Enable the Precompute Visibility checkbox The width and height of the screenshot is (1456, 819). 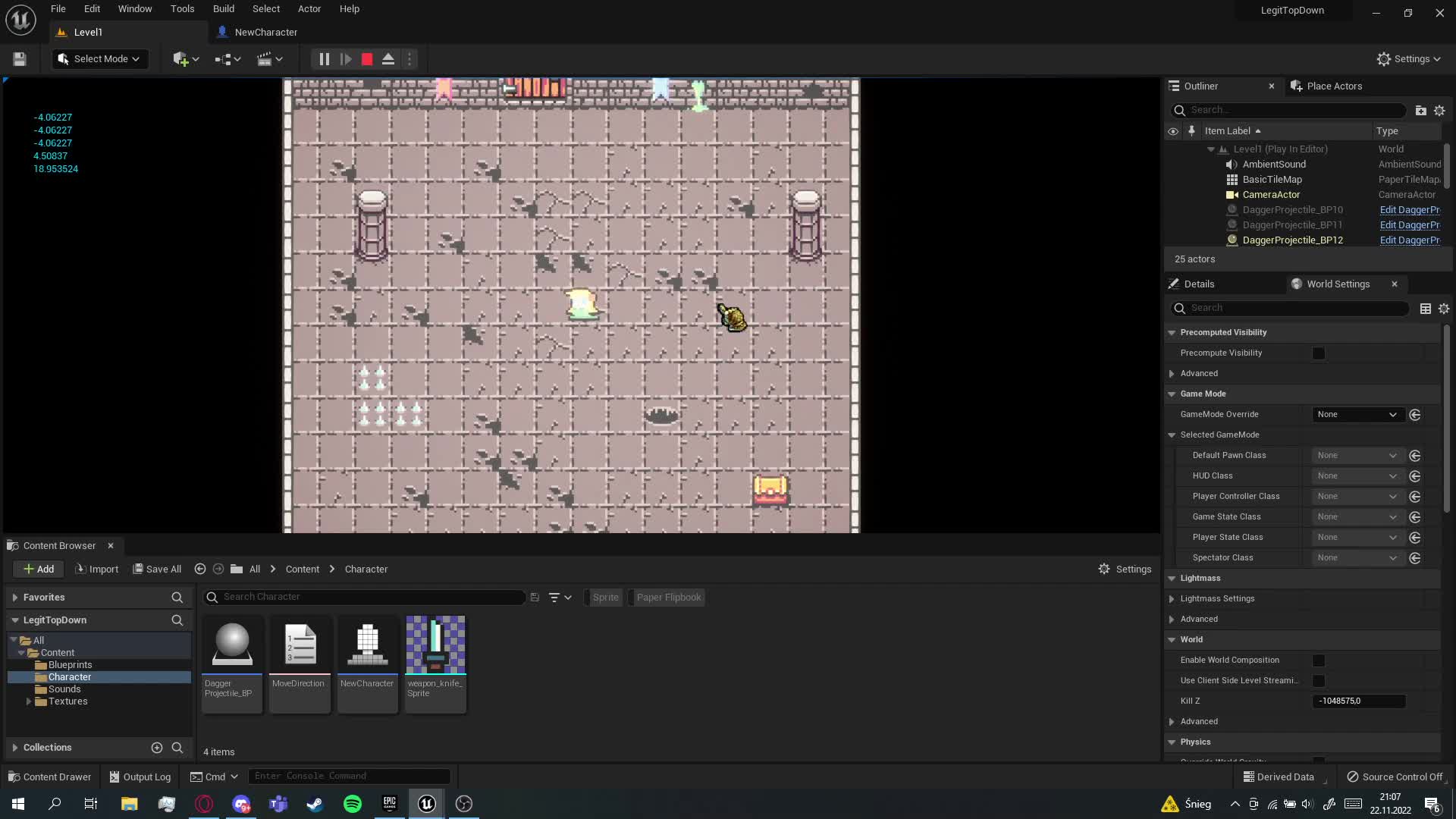click(1319, 353)
